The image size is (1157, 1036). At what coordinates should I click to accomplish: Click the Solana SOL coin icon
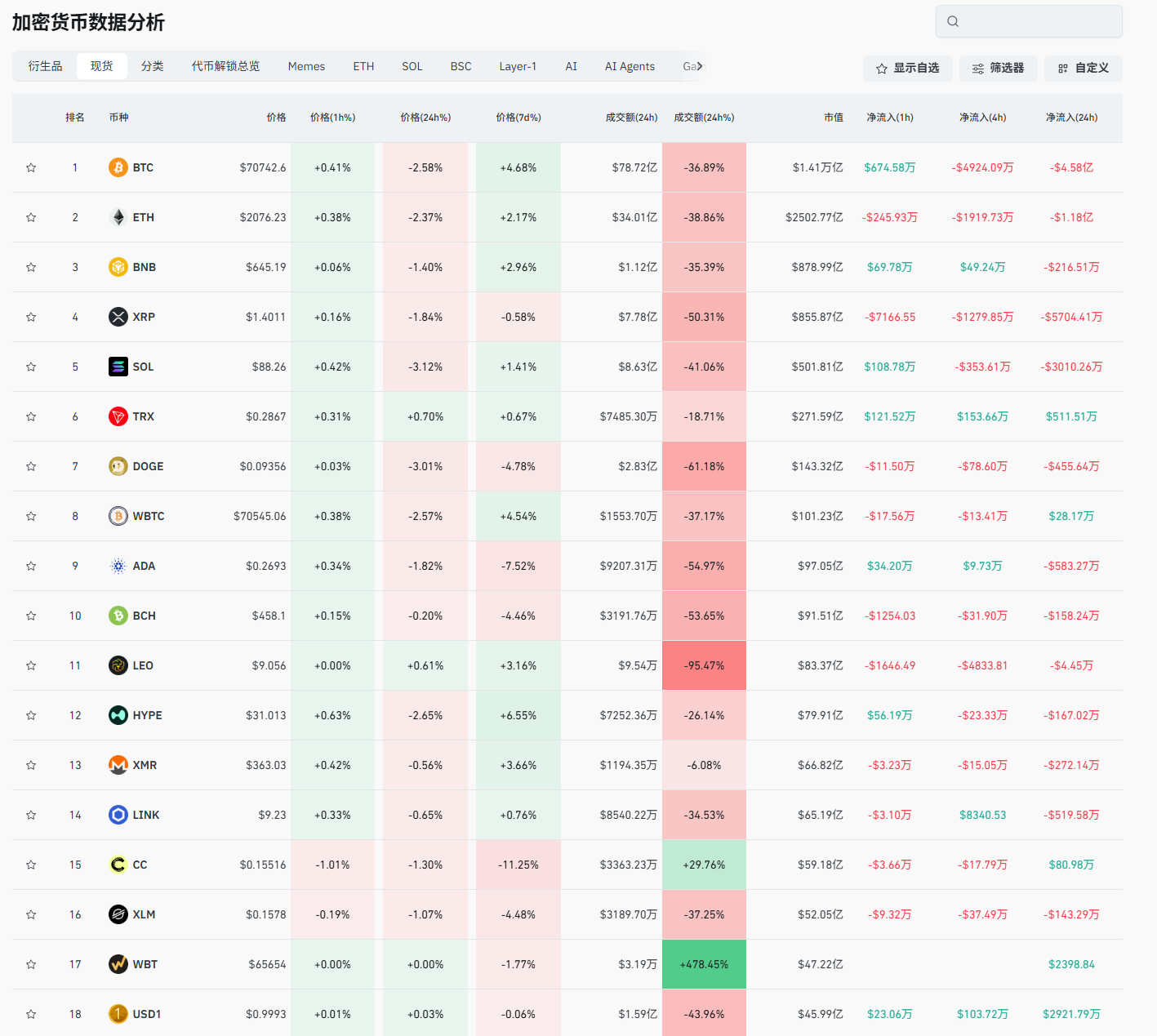click(x=118, y=367)
